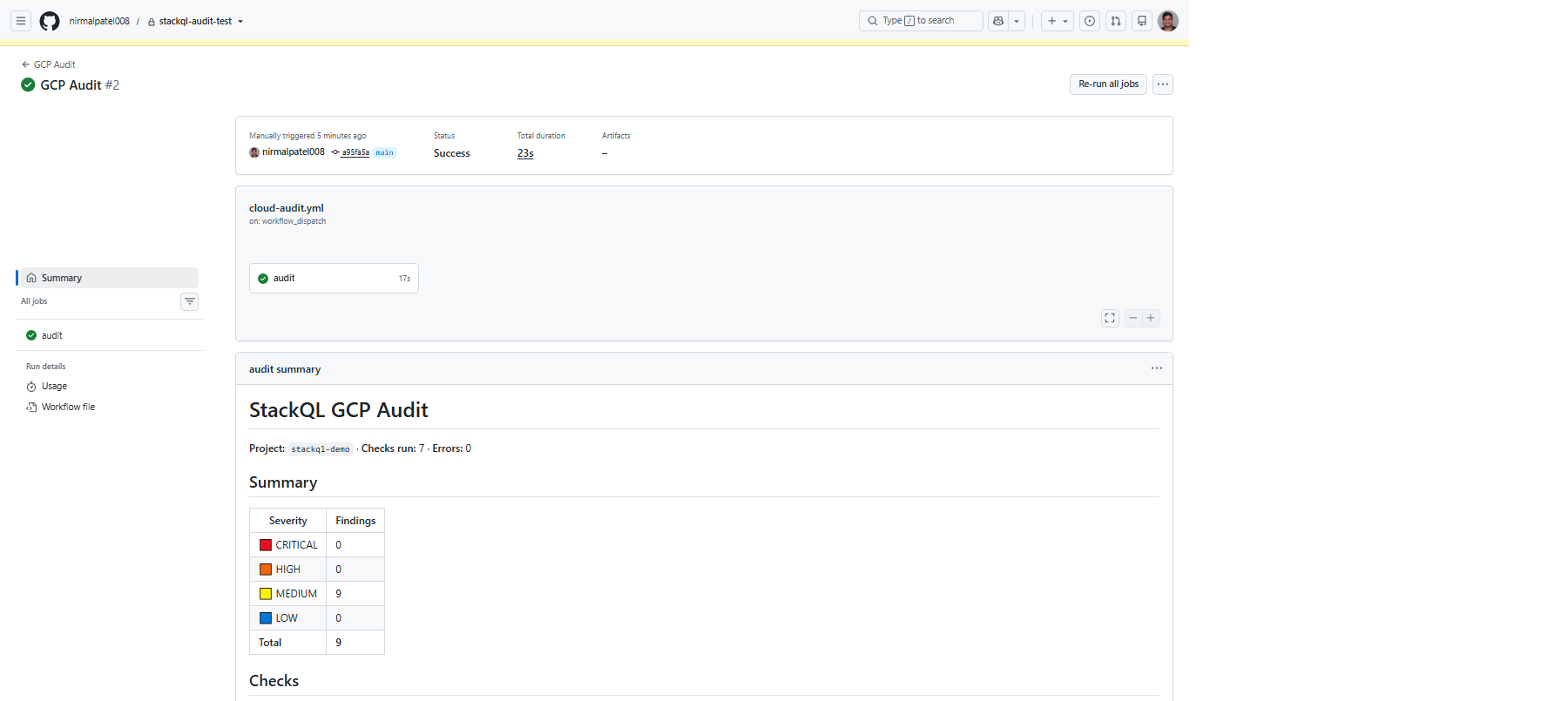Open Copilot chat icon in header

(x=998, y=21)
